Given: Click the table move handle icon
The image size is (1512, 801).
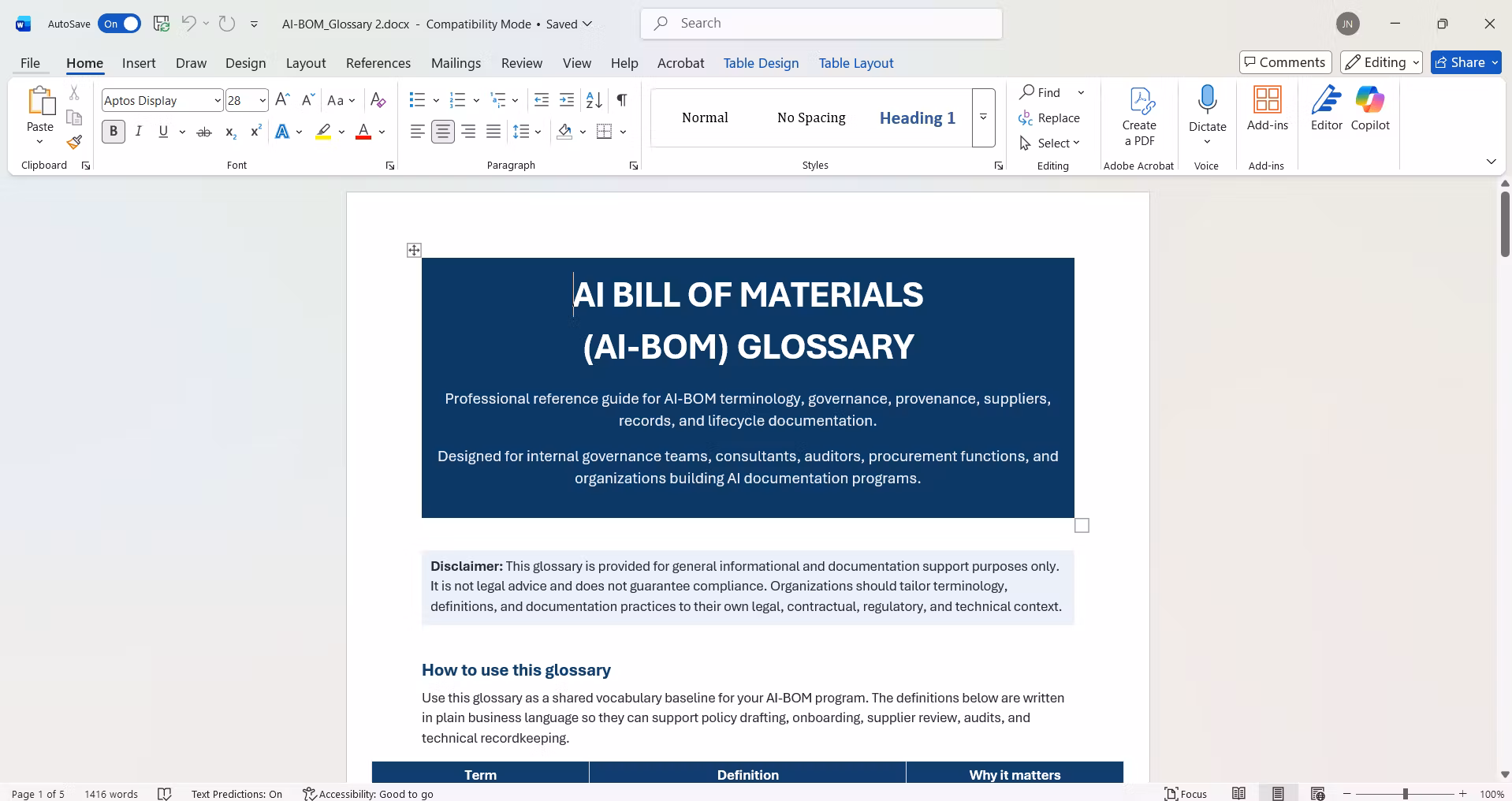Looking at the screenshot, I should point(414,250).
